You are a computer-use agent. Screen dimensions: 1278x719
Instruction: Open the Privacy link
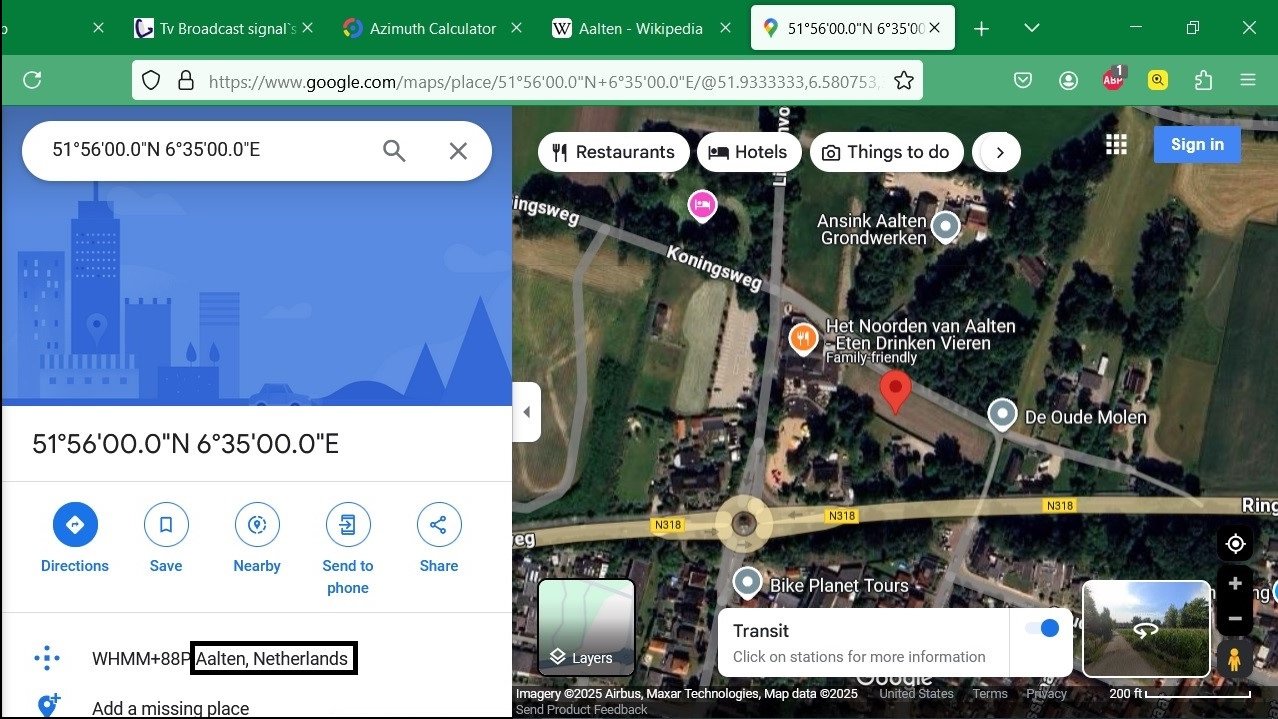(1047, 694)
